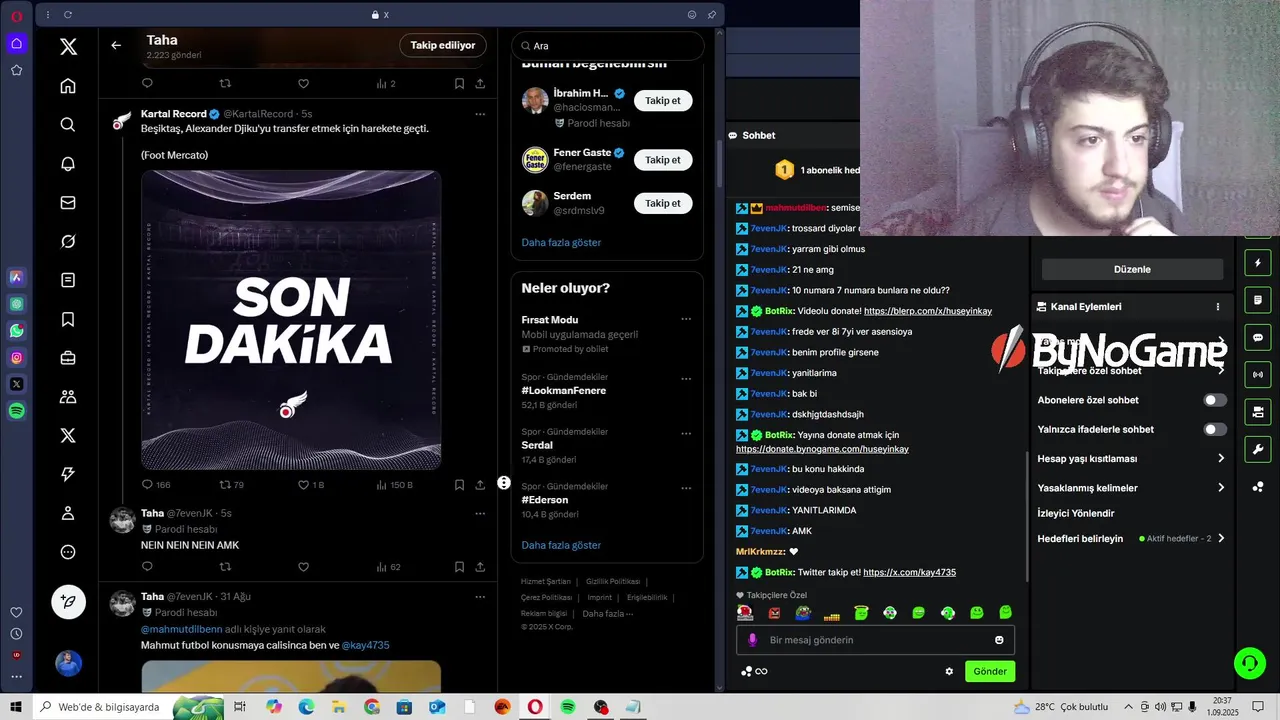Open the Windows notification center icon
The height and width of the screenshot is (720, 1280).
[1260, 707]
